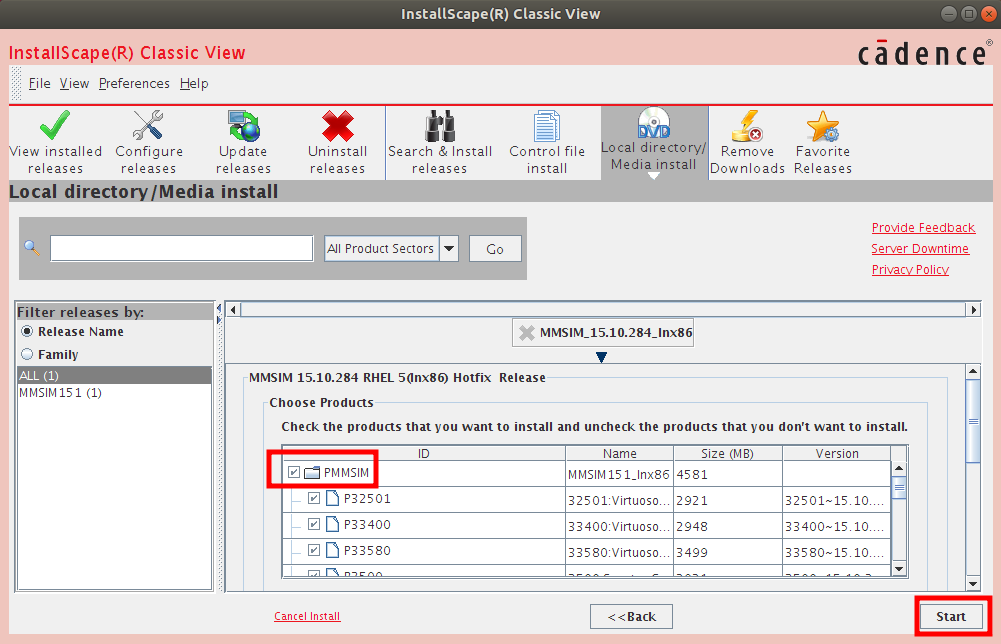Choose Uninstall releases red X icon

click(x=338, y=126)
